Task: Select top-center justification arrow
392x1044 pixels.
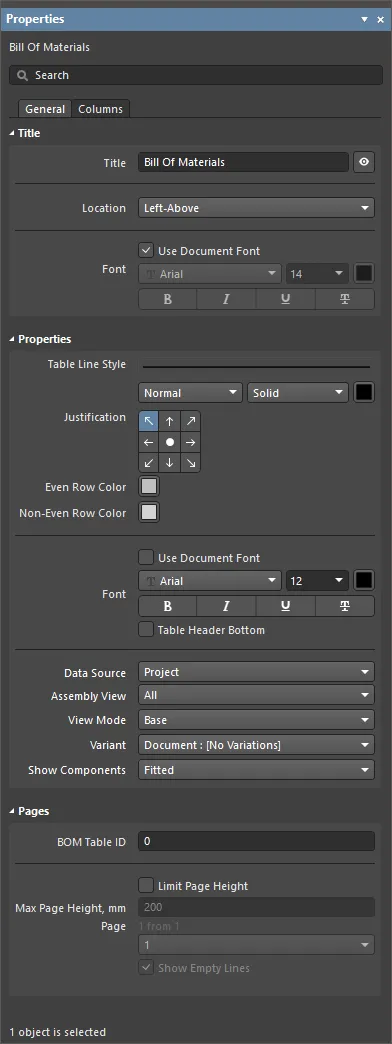Action: coord(170,421)
